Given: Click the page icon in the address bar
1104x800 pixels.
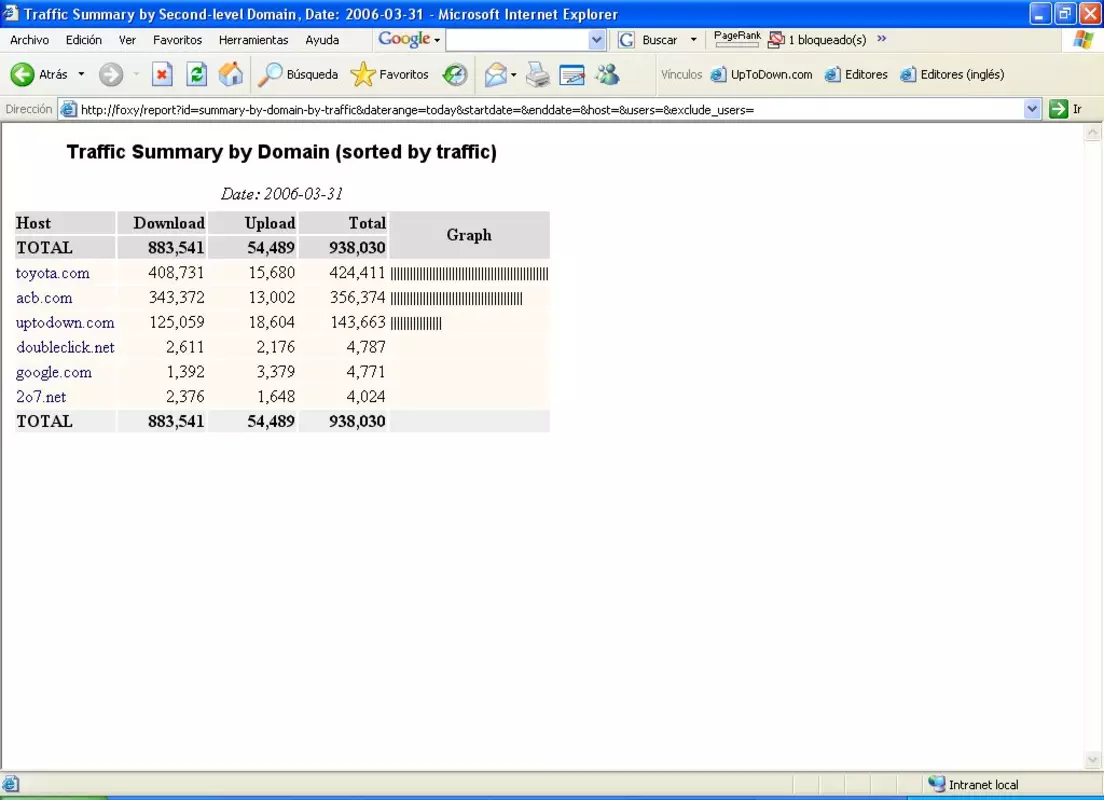Looking at the screenshot, I should [x=68, y=109].
